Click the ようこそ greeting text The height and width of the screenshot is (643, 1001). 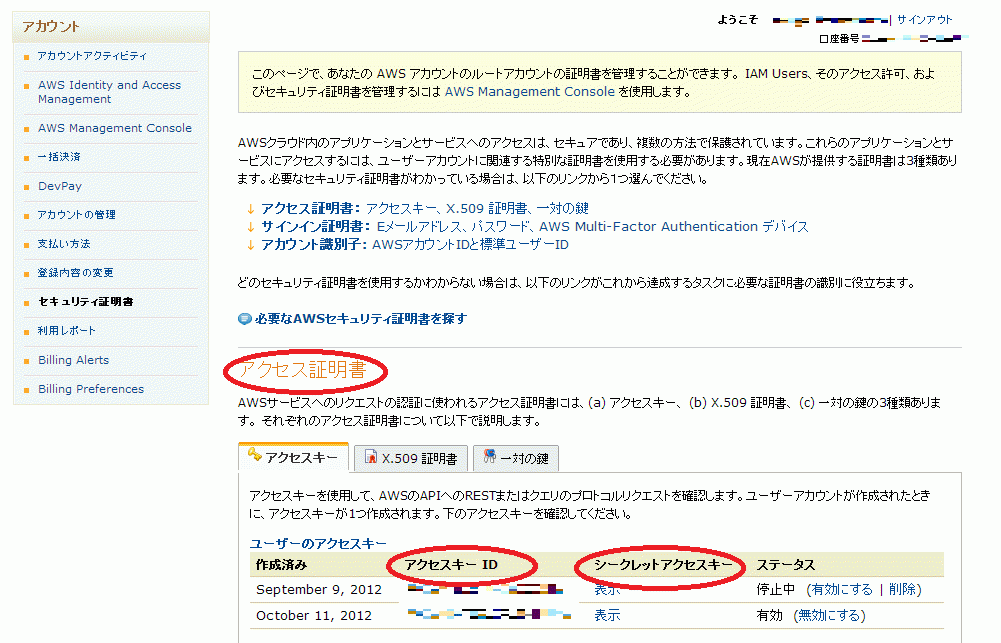pos(737,20)
